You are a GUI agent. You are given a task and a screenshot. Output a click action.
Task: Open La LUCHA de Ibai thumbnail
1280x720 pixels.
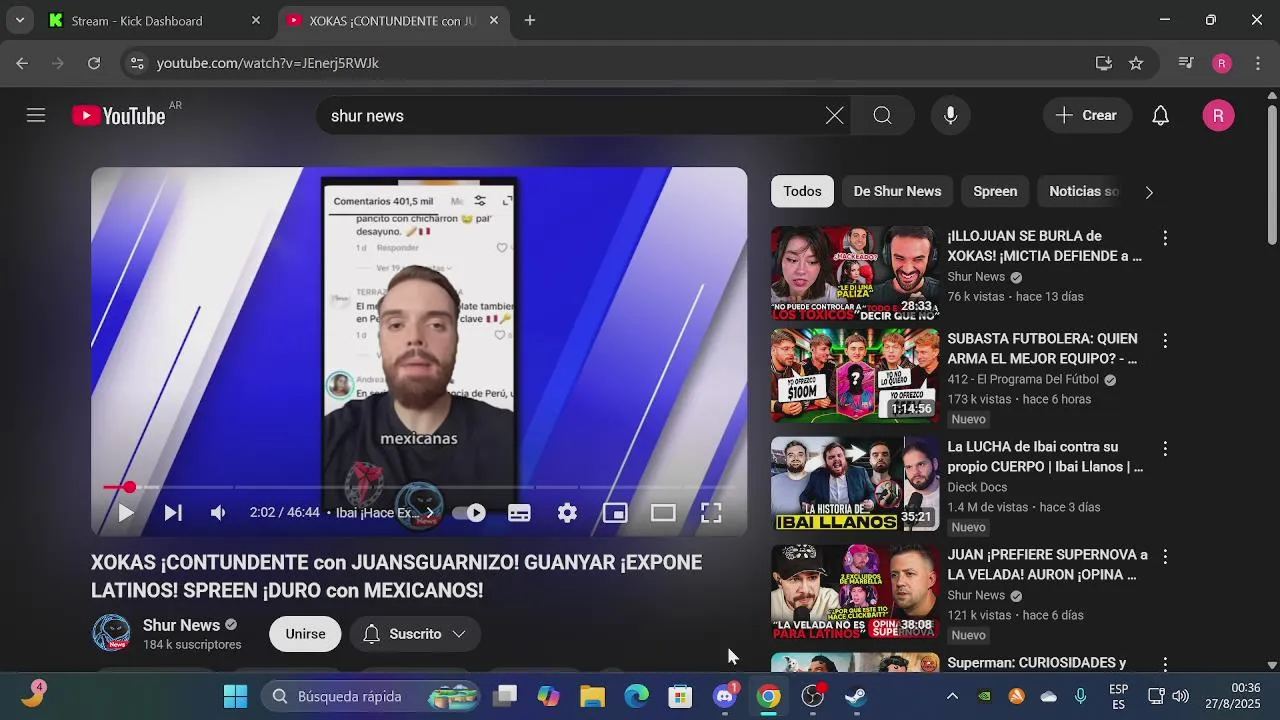click(x=855, y=484)
